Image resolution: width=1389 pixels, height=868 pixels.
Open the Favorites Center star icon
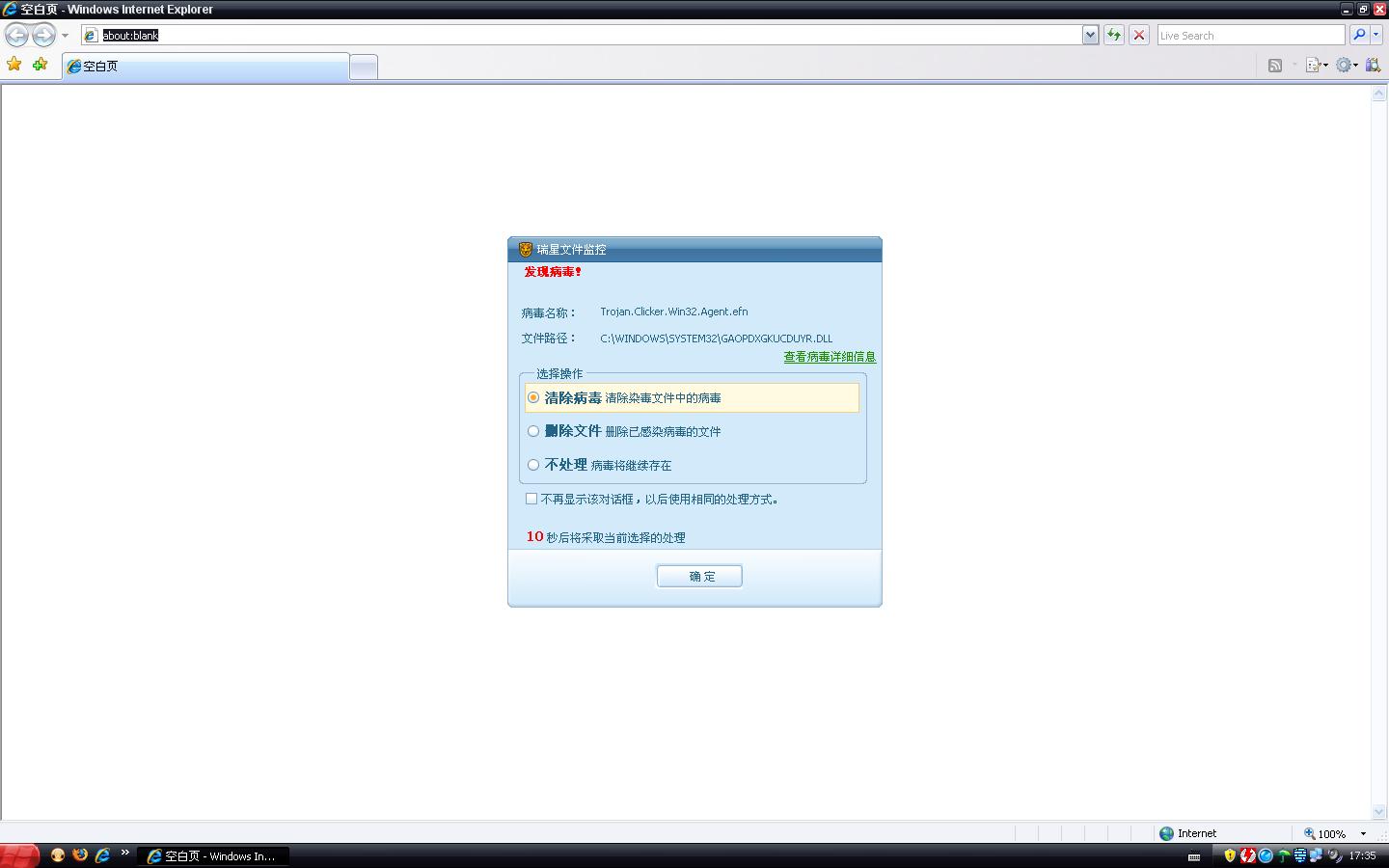14,65
